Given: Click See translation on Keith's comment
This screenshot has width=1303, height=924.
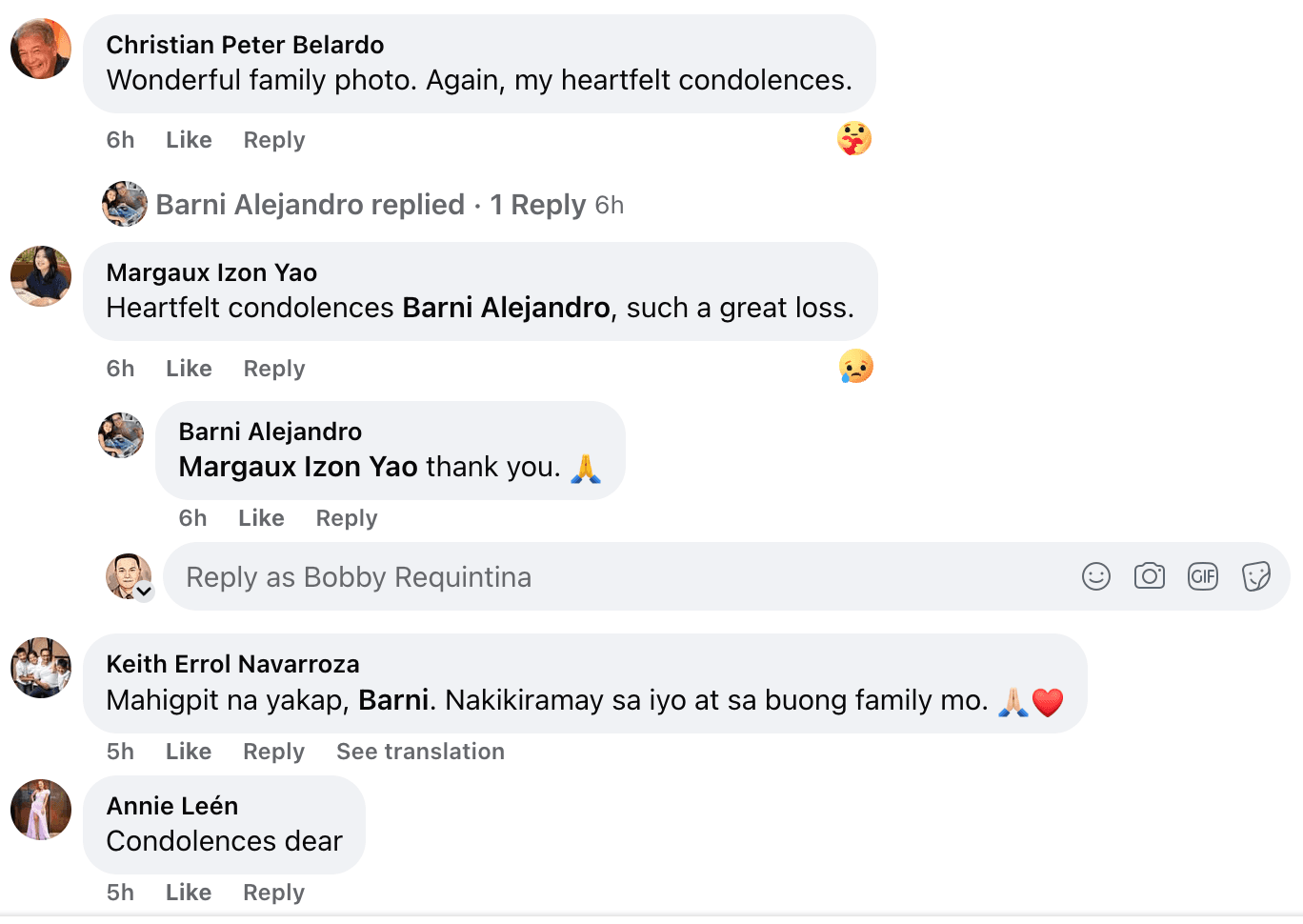Looking at the screenshot, I should pos(420,752).
